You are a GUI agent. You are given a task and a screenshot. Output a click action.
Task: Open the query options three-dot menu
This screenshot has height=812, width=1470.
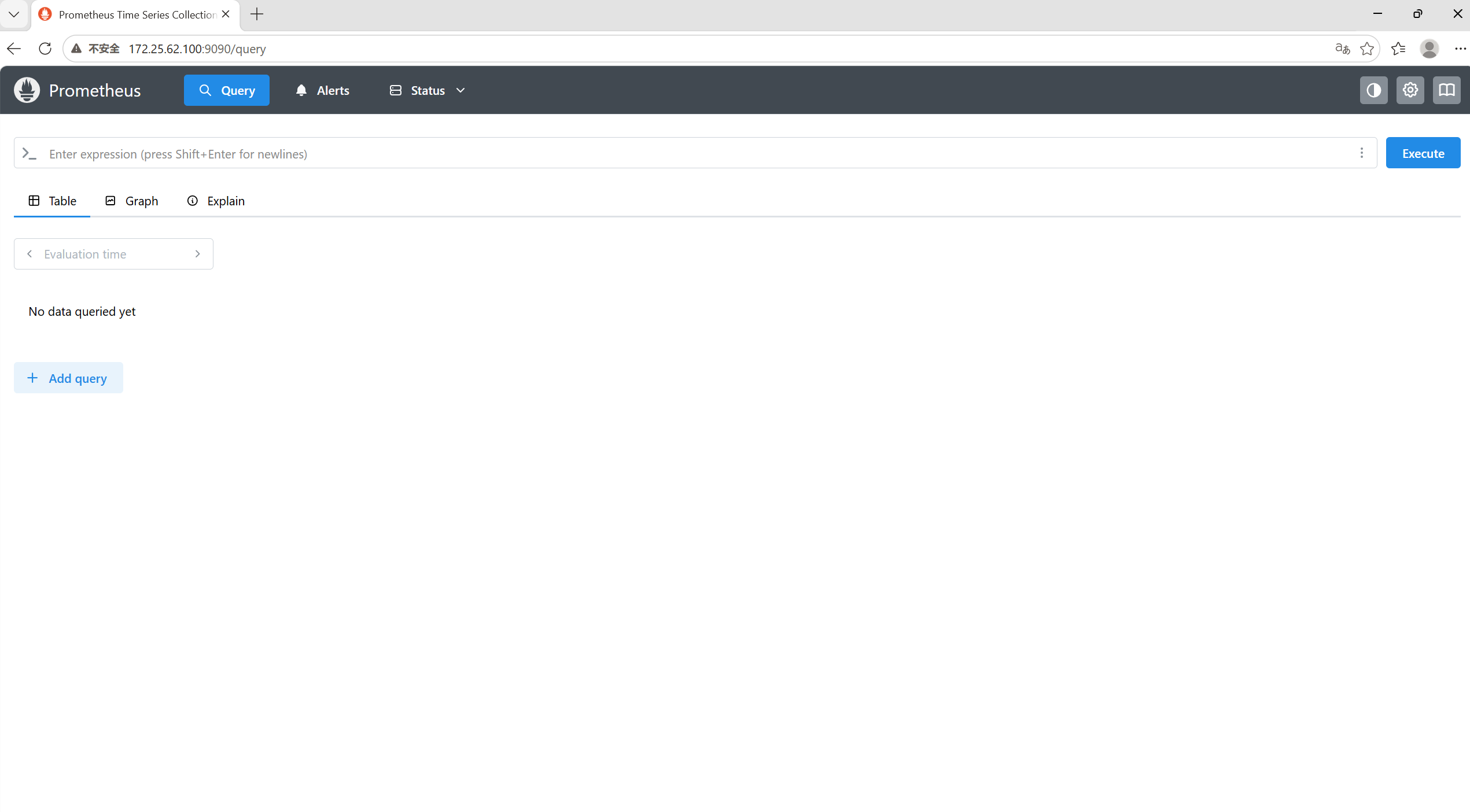pos(1362,153)
